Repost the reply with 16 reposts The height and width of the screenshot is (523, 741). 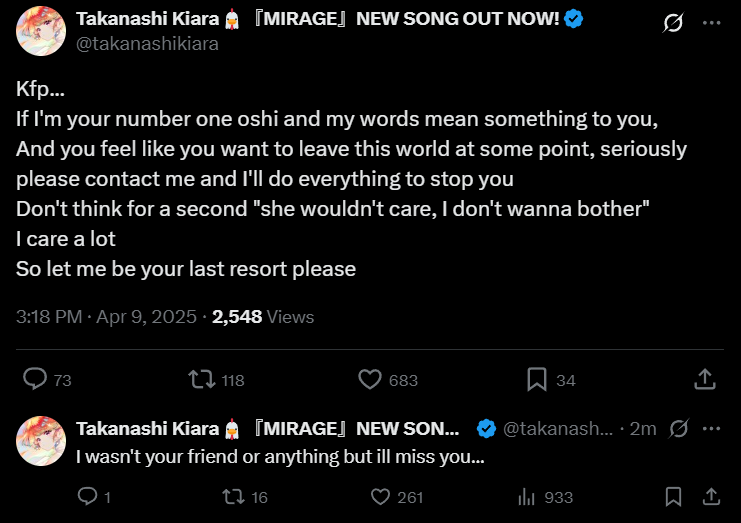[x=231, y=496]
